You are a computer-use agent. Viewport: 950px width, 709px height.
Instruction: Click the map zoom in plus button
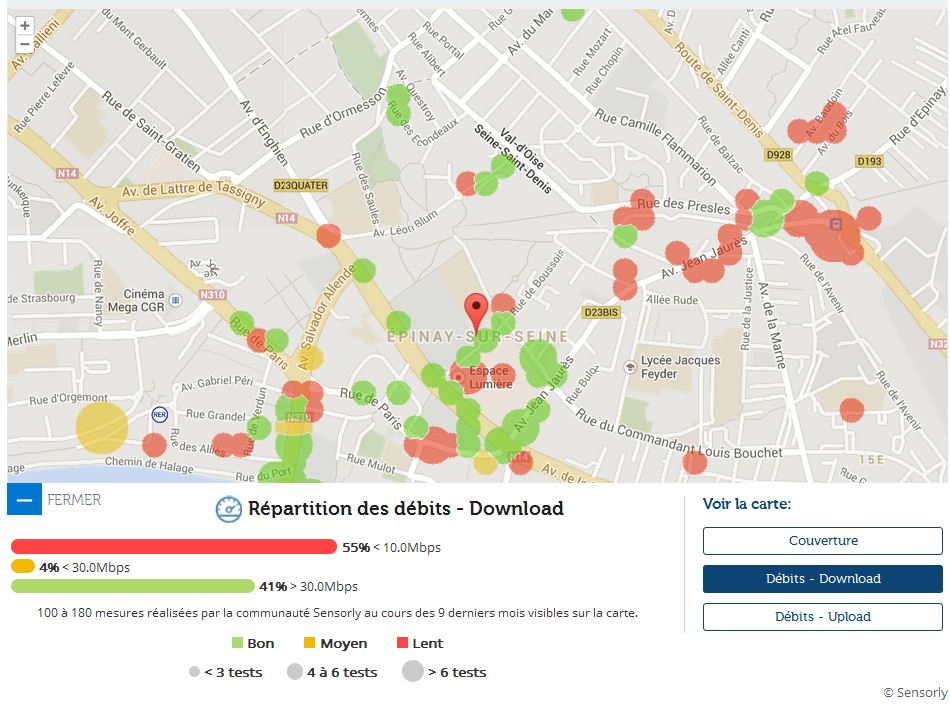25,26
